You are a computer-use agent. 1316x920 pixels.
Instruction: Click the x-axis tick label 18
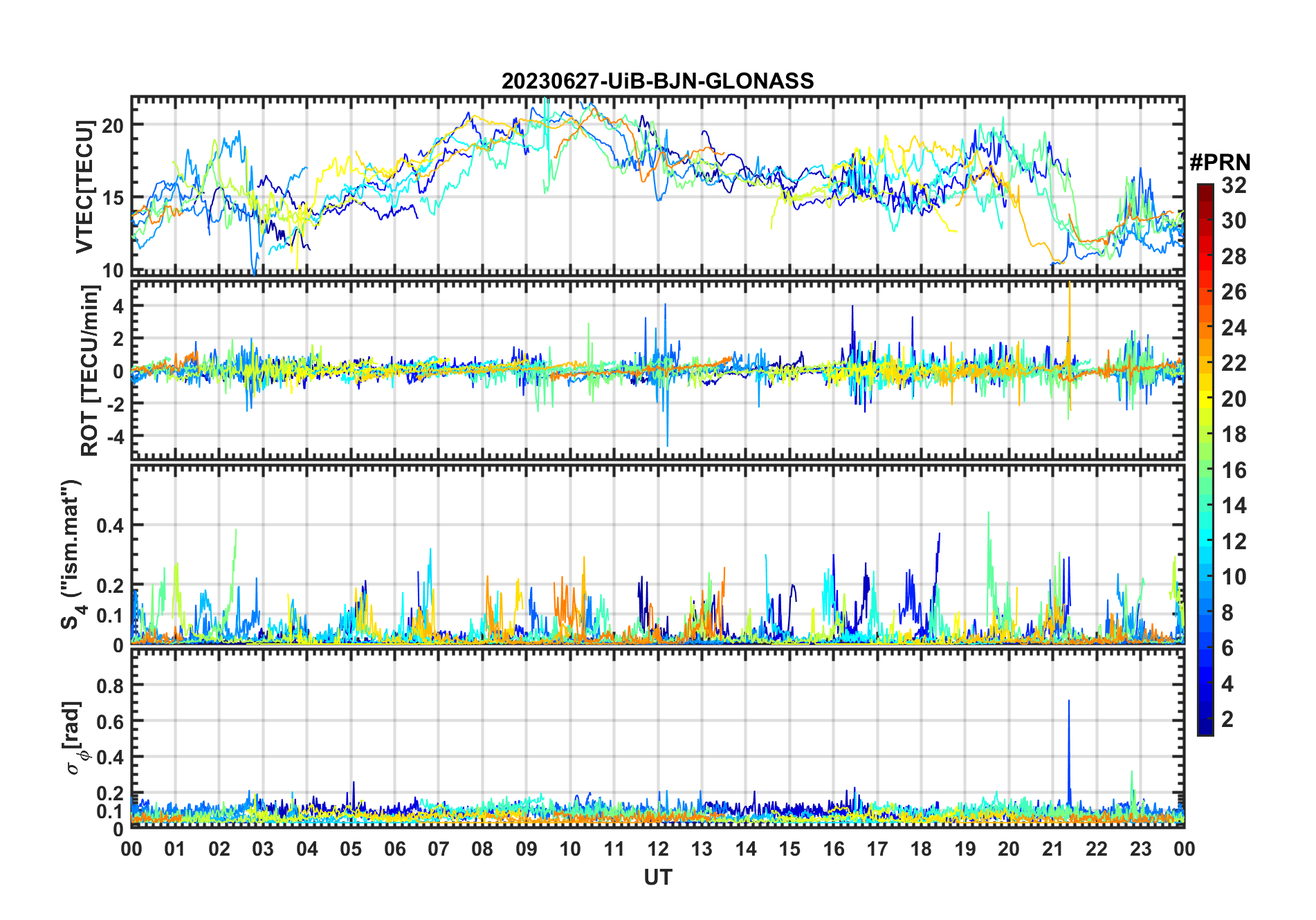pyautogui.click(x=921, y=849)
